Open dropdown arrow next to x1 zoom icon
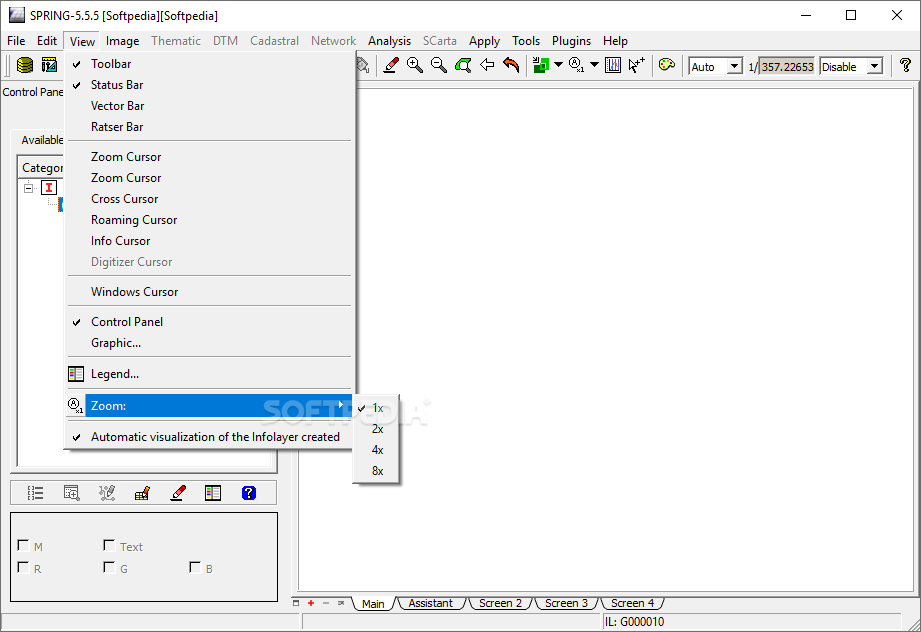 click(594, 65)
